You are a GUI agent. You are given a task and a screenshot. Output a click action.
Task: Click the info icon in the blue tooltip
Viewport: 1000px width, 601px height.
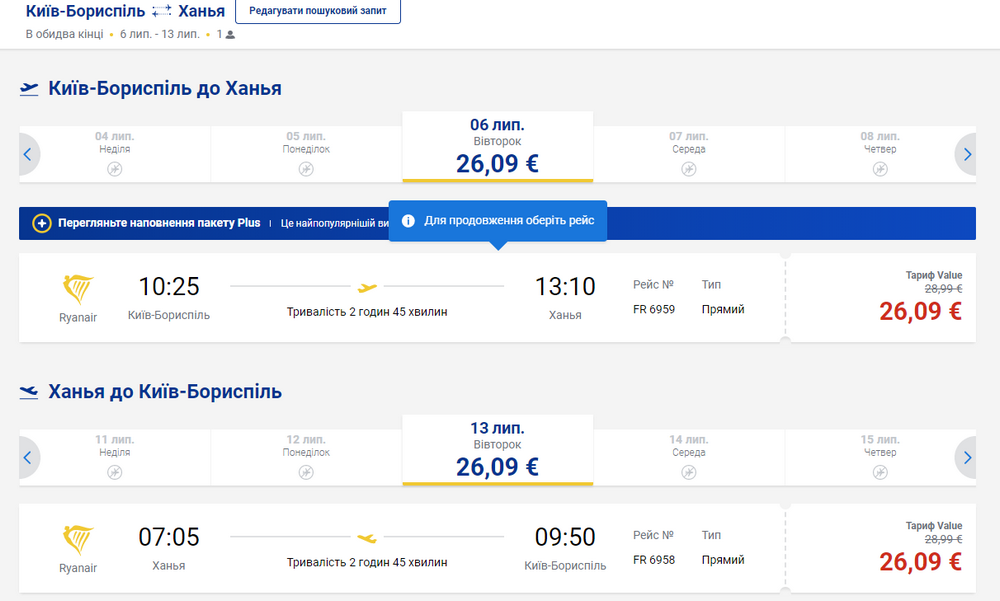pyautogui.click(x=409, y=221)
